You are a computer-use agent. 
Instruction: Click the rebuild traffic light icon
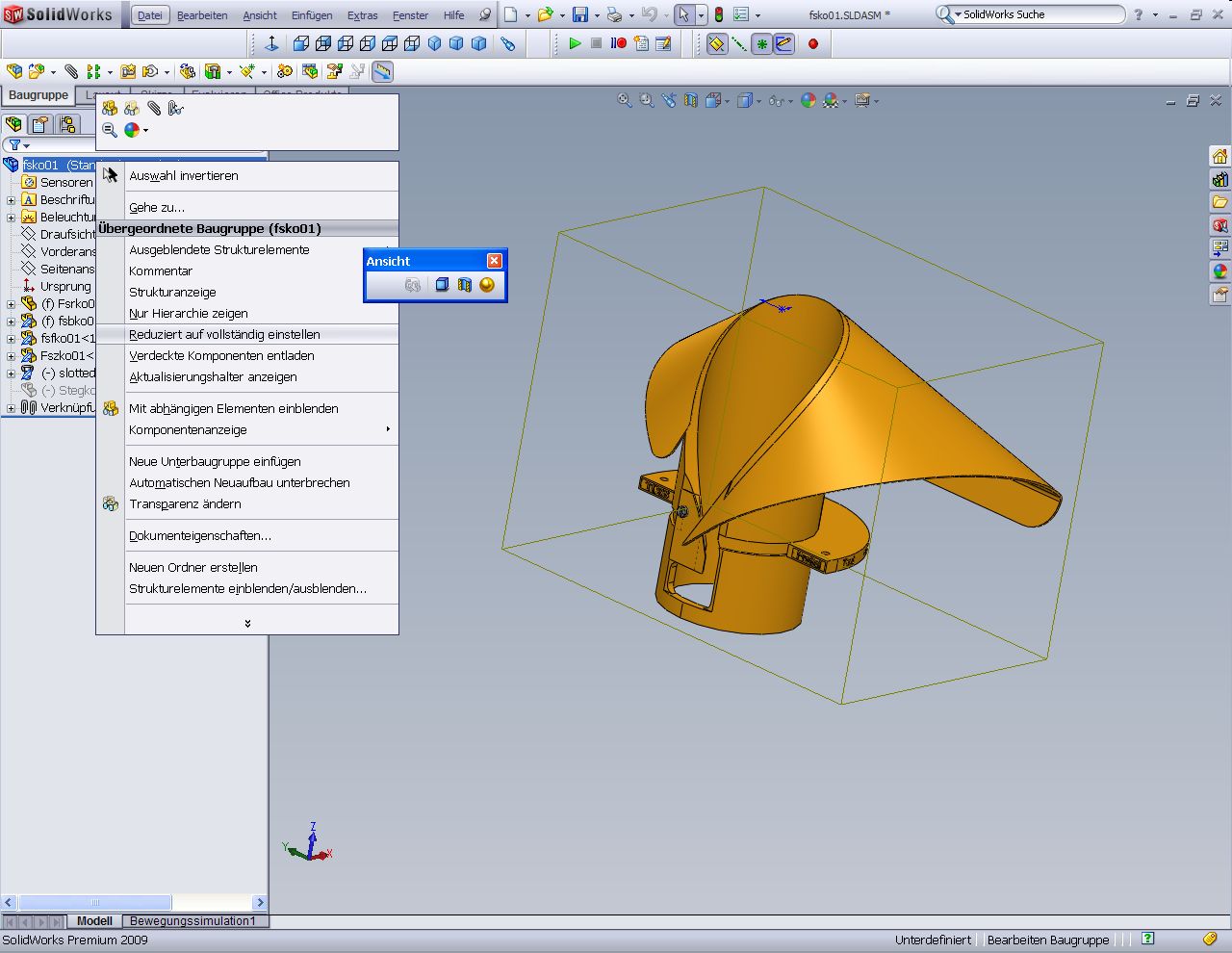718,14
